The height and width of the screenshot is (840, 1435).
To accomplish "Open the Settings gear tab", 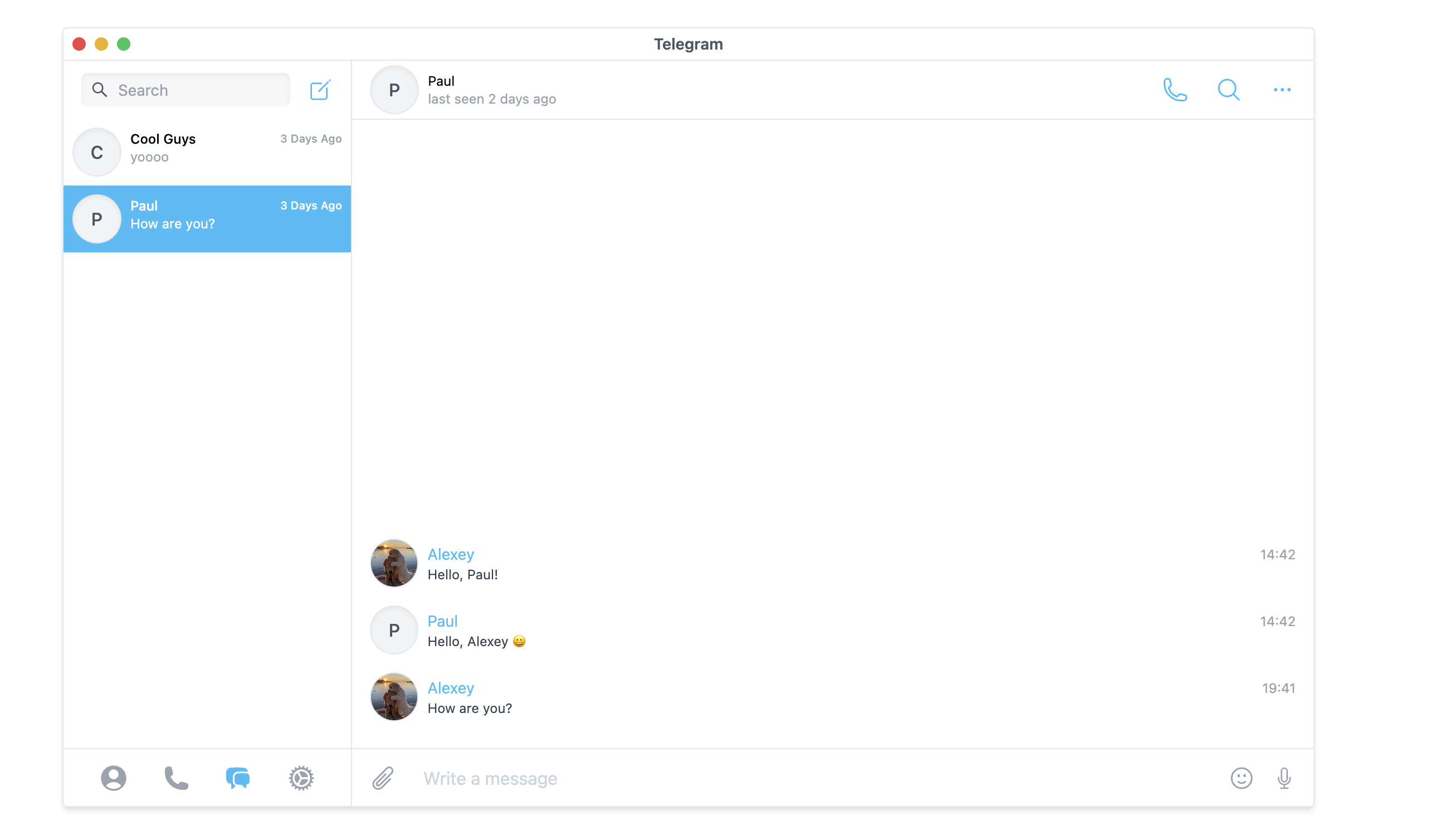I will (301, 778).
